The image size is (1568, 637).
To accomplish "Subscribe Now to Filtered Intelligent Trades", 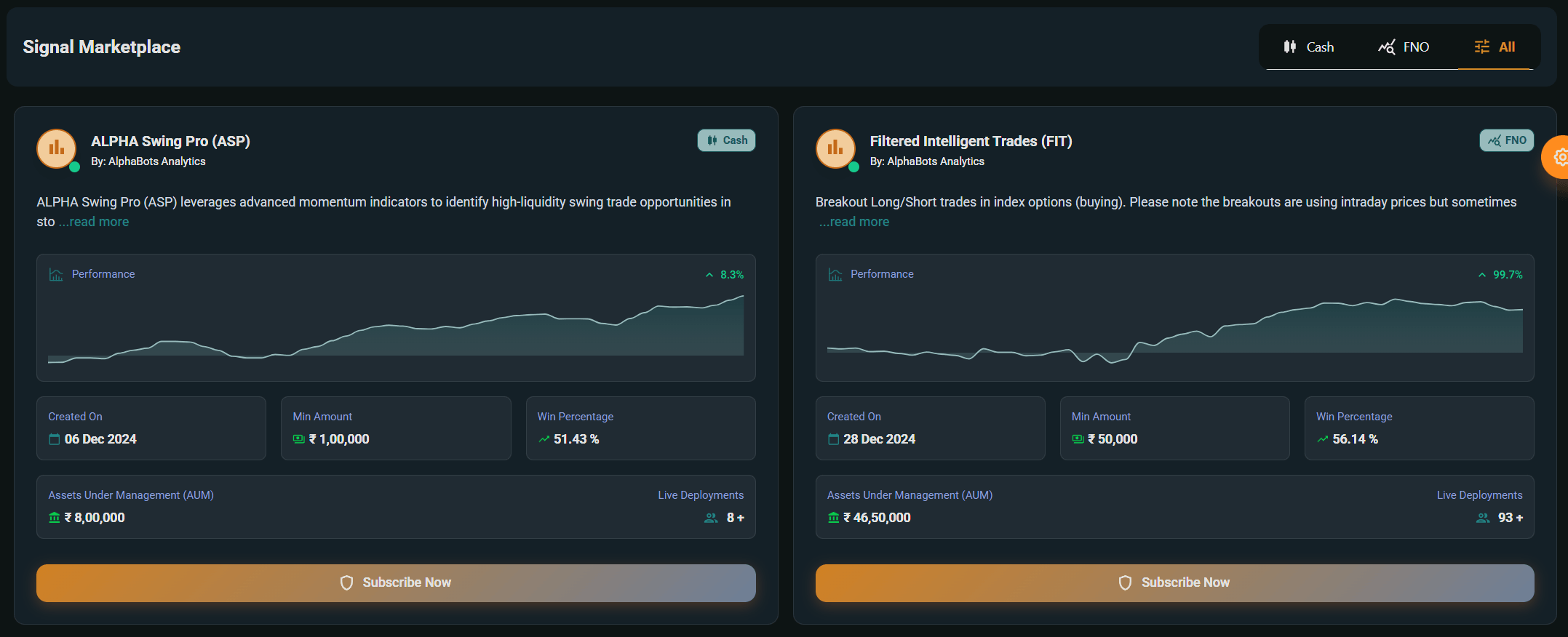I will tap(1174, 582).
